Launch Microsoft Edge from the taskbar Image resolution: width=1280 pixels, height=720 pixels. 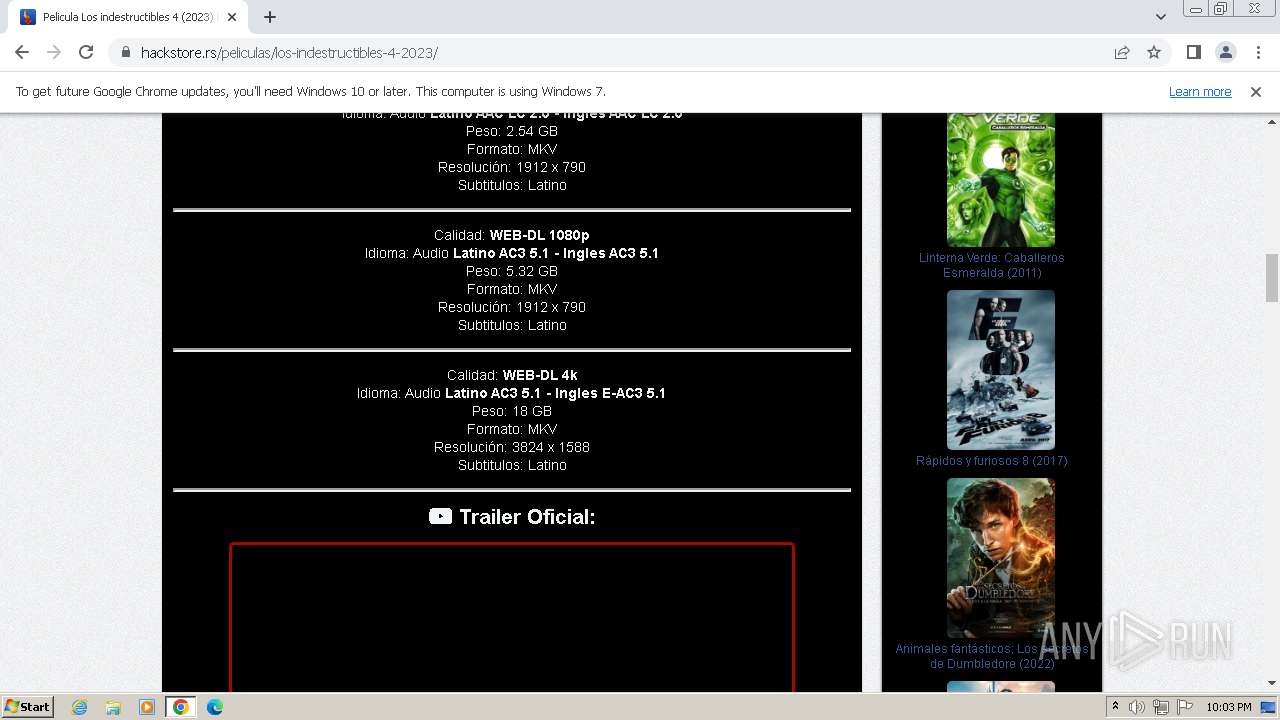[215, 707]
